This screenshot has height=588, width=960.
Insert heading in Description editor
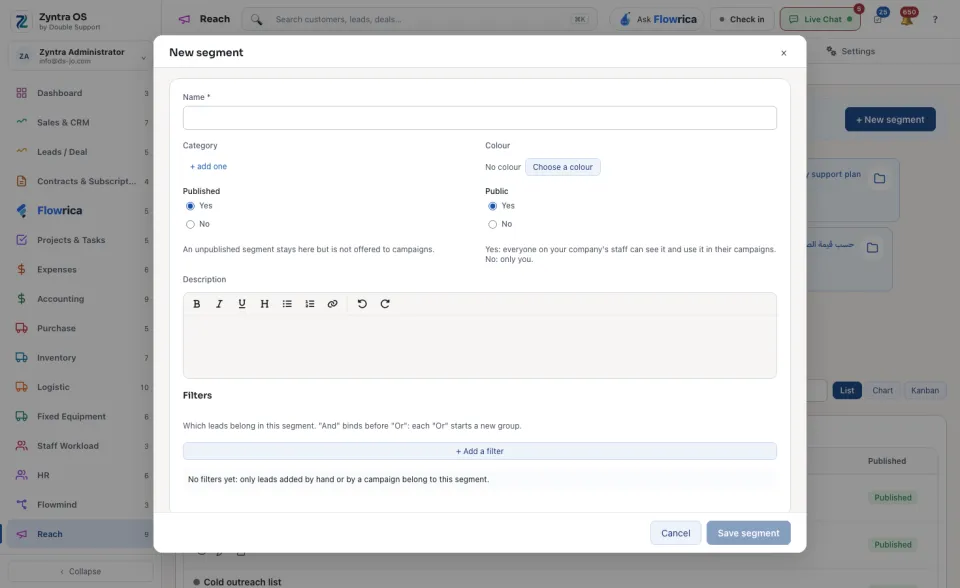tap(264, 304)
